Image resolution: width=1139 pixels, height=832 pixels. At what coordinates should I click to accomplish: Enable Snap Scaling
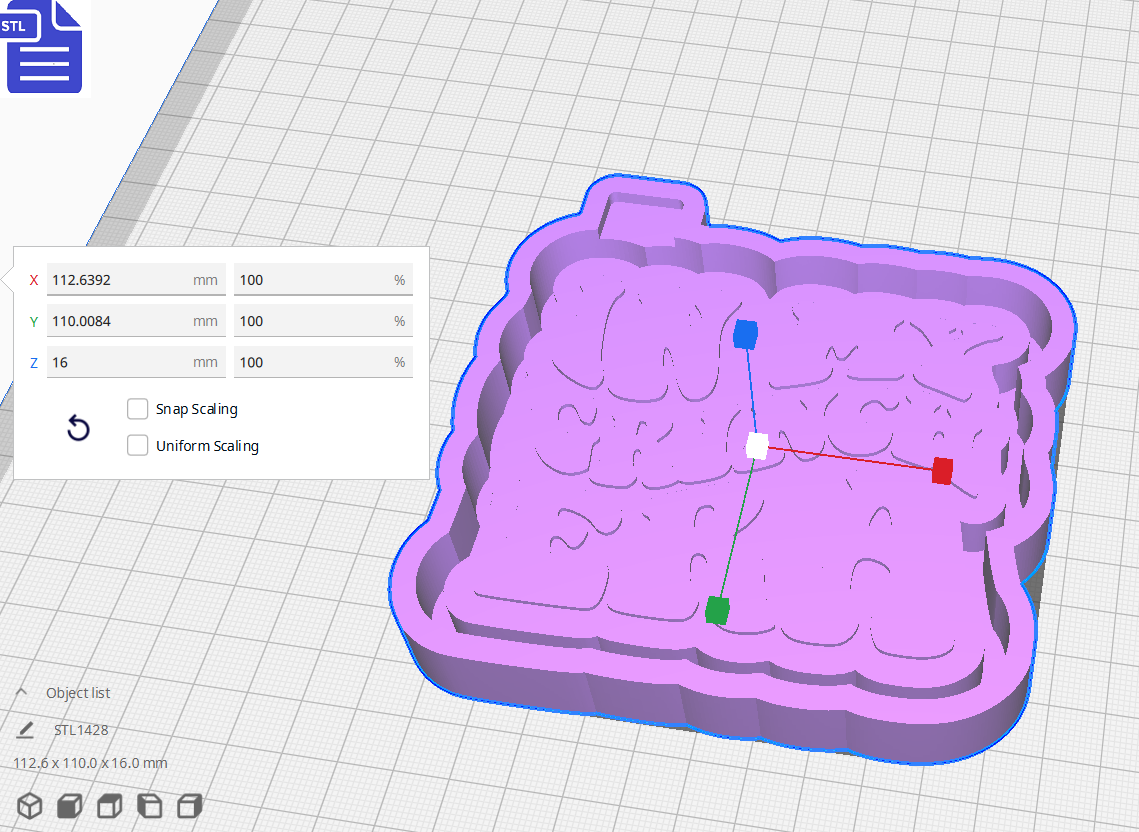point(137,408)
